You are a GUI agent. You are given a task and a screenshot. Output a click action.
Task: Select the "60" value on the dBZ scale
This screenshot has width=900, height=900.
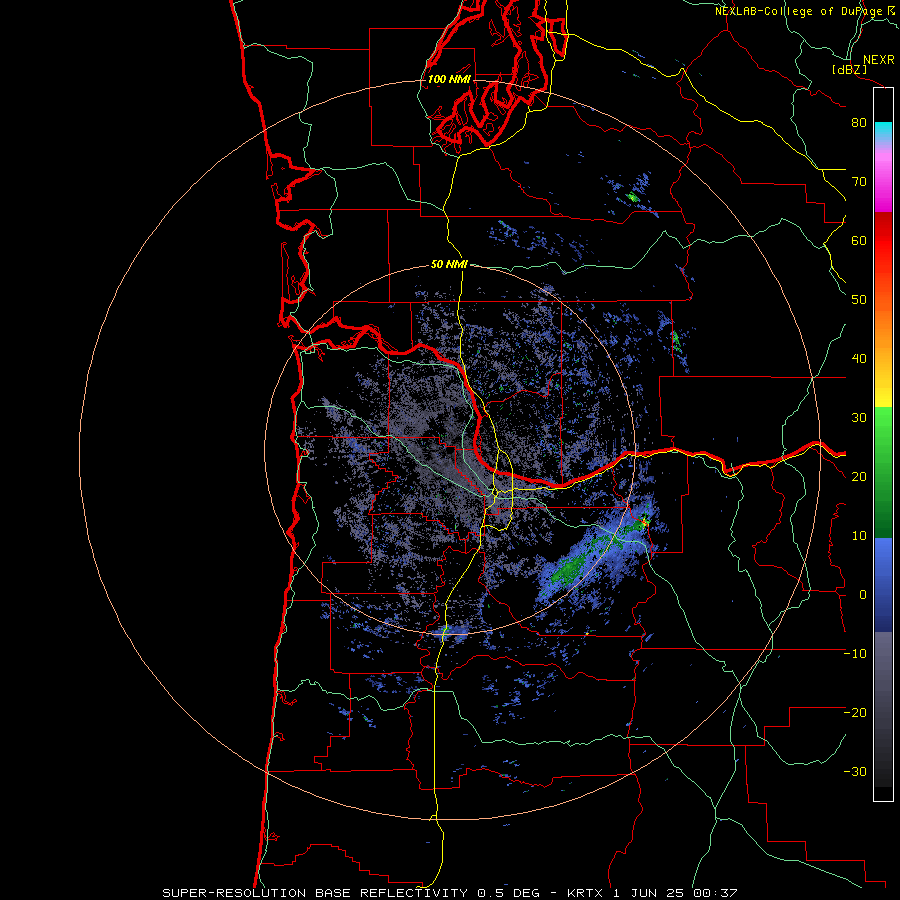[859, 240]
